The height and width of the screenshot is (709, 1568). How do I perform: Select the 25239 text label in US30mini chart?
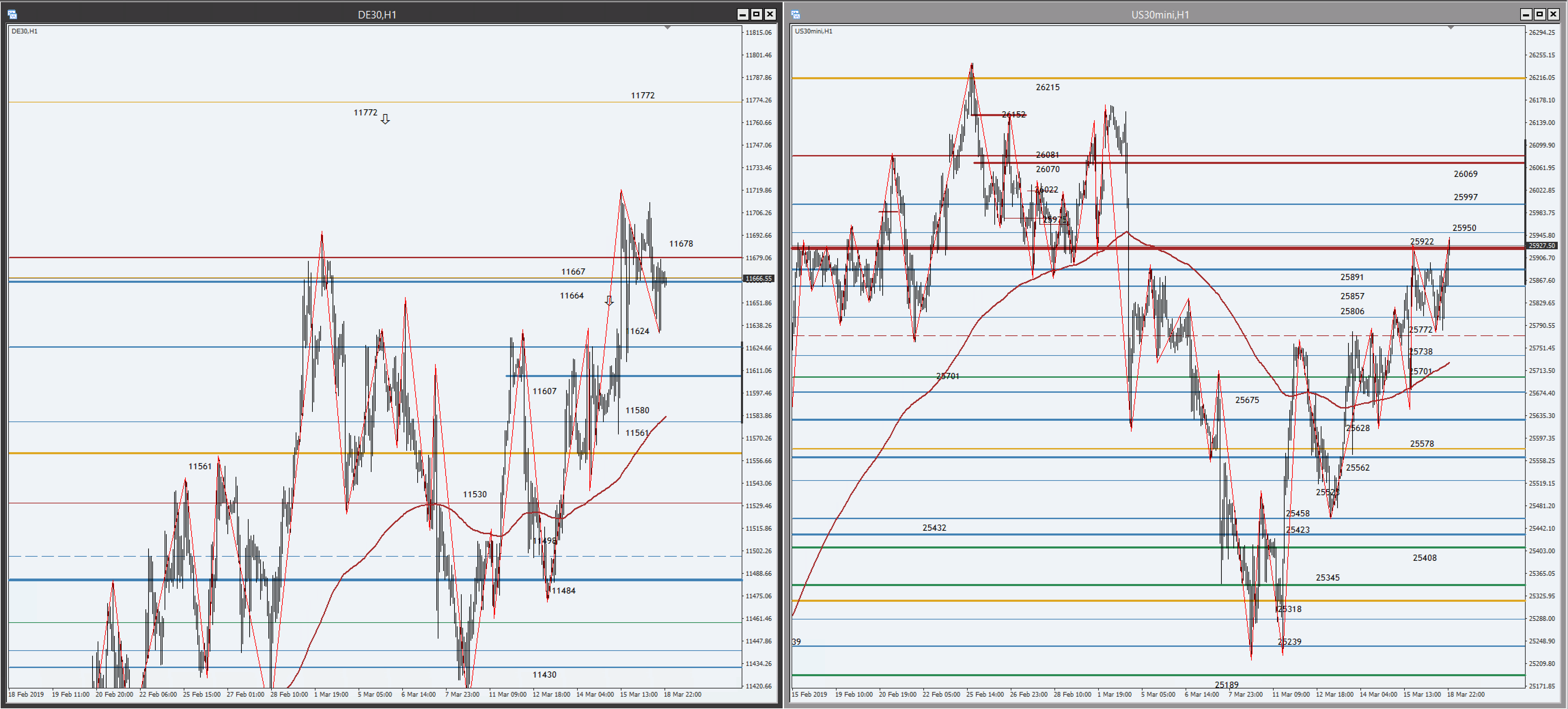[1290, 642]
